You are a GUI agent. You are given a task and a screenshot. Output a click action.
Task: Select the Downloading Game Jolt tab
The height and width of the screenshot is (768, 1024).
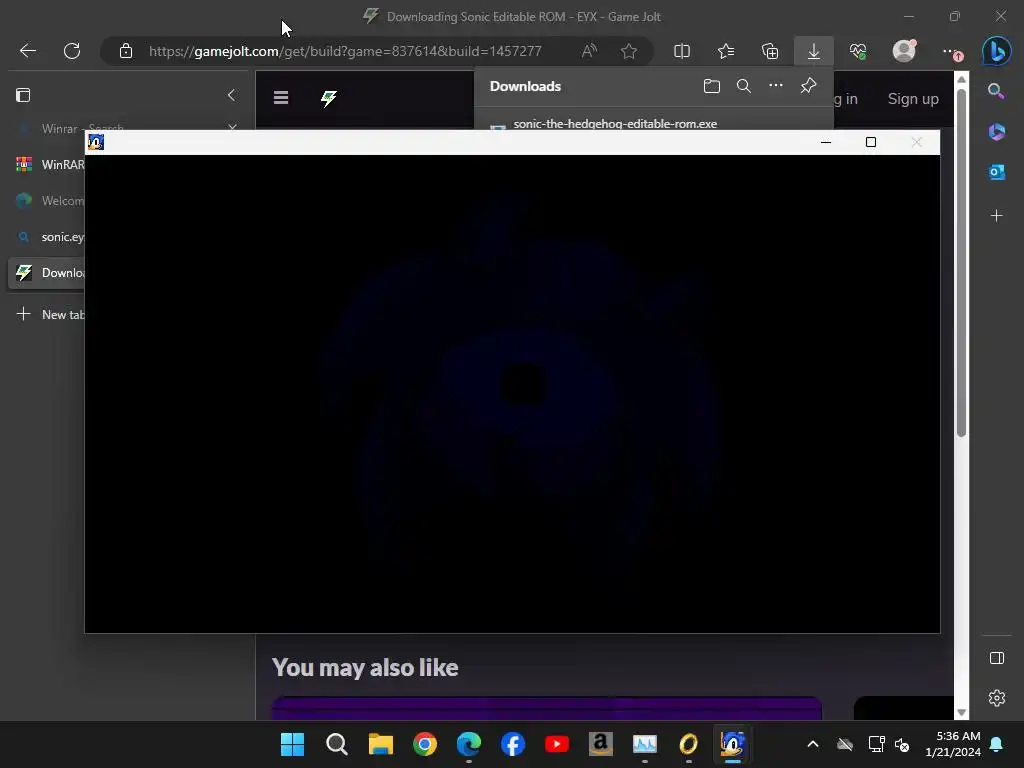click(46, 273)
